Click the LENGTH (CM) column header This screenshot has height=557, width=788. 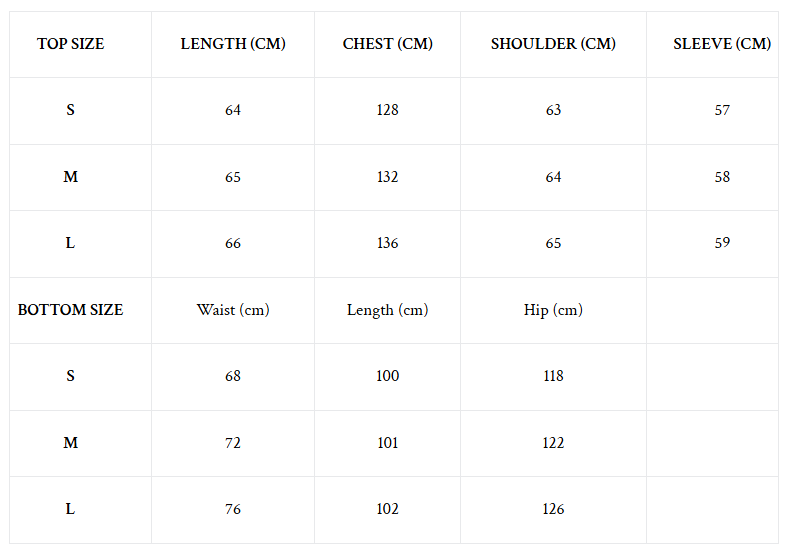point(233,44)
